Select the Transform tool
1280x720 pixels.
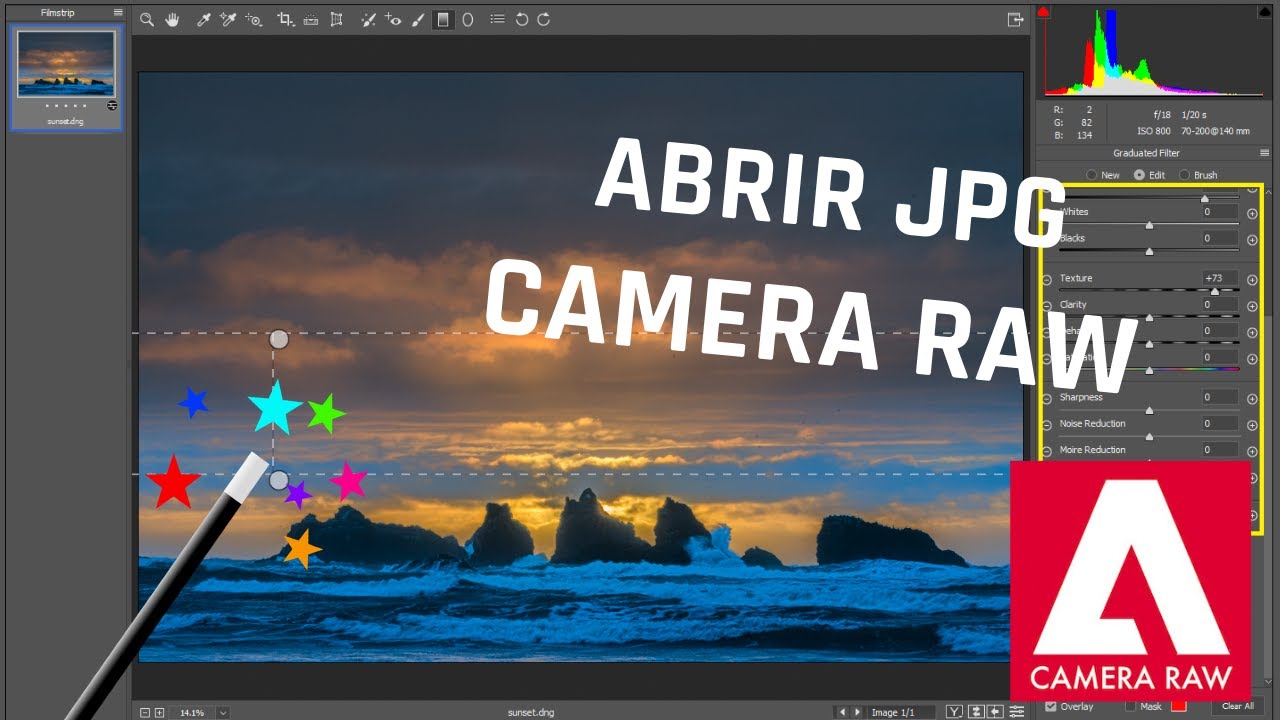(336, 19)
